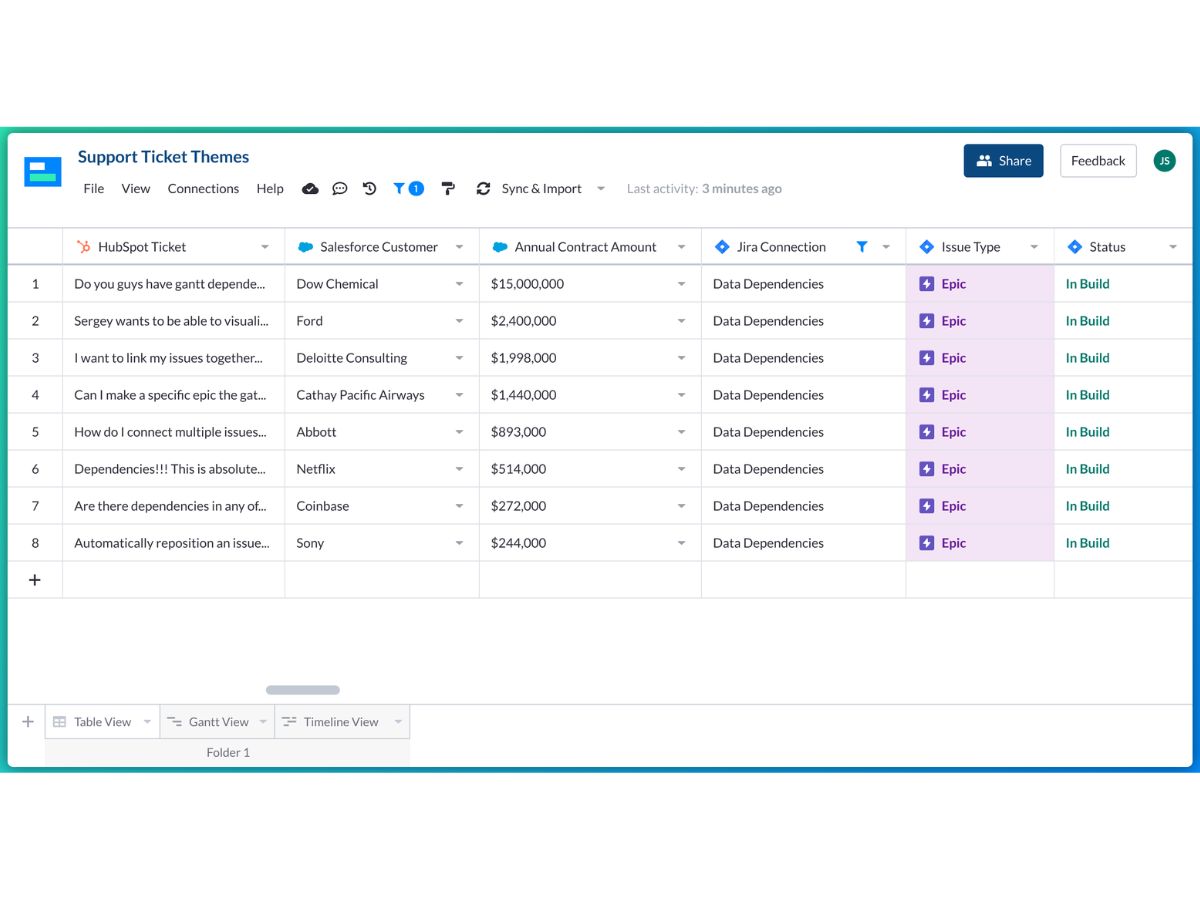The image size is (1200, 900).
Task: Open Timeline View tab options arrow
Action: coord(398,722)
